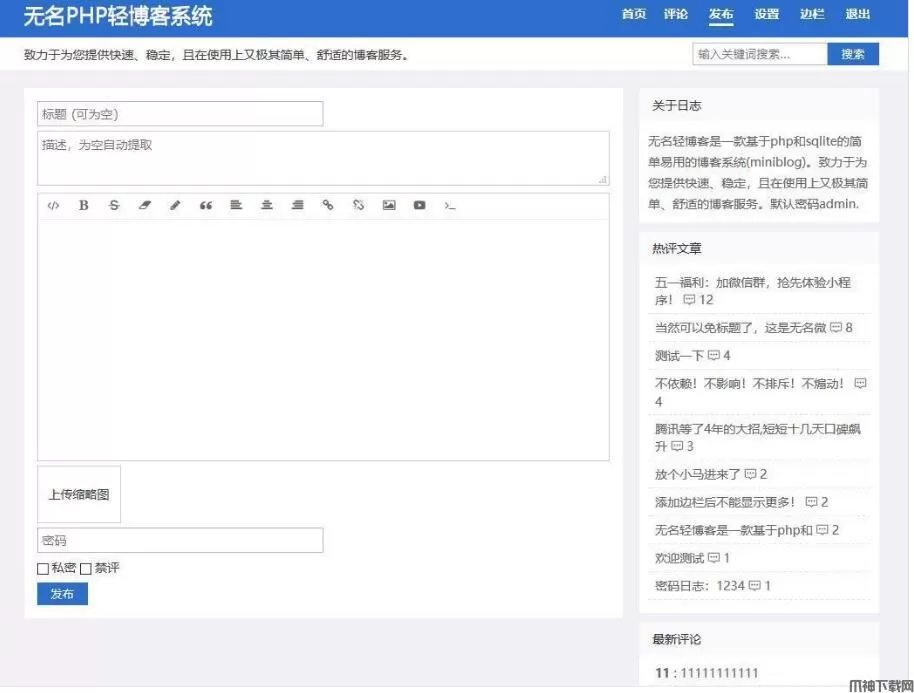
Task: Insert a hyperlink with the link icon
Action: point(327,205)
